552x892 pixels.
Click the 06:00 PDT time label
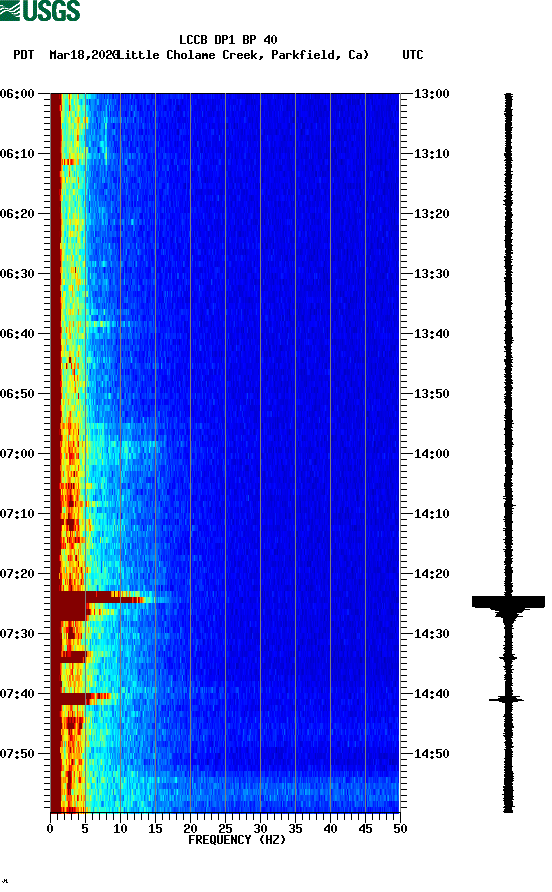click(18, 94)
